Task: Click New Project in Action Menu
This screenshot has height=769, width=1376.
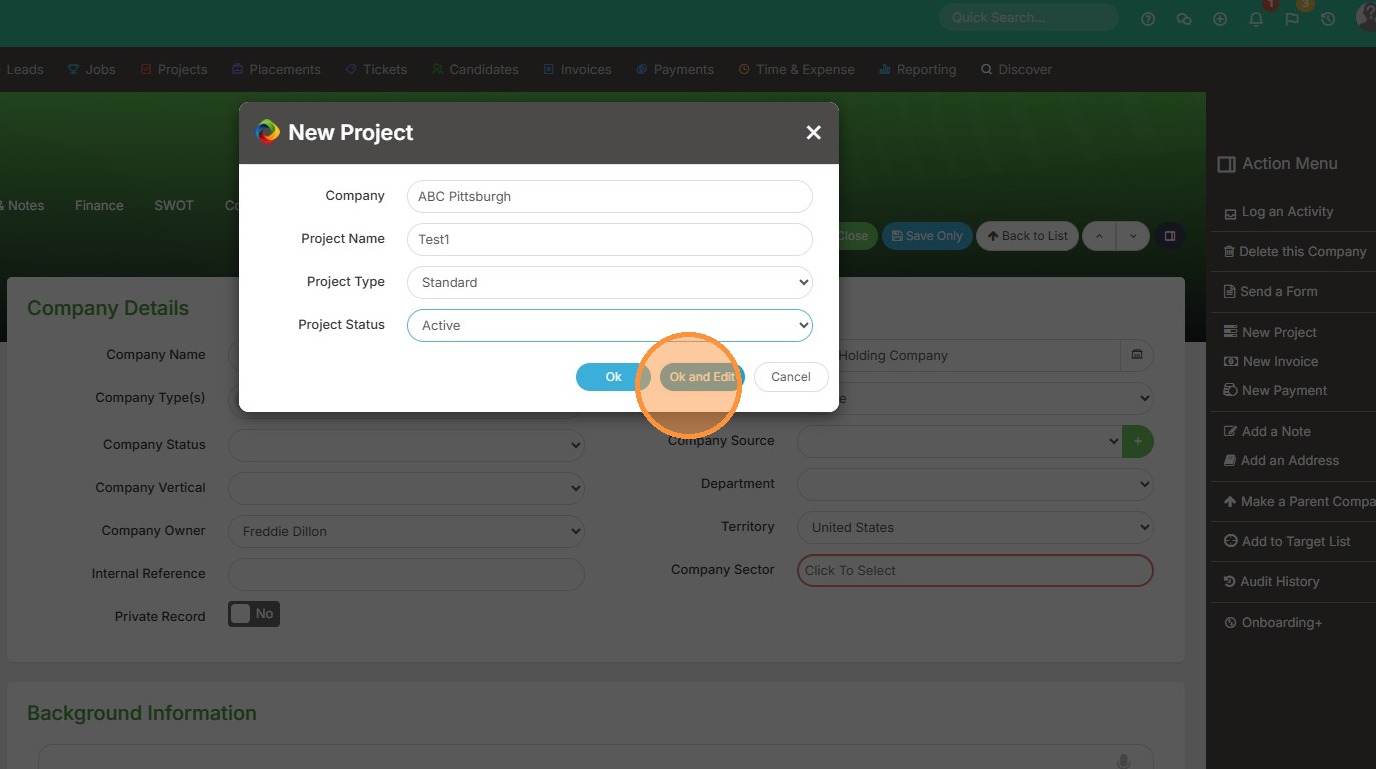Action: (x=1270, y=332)
